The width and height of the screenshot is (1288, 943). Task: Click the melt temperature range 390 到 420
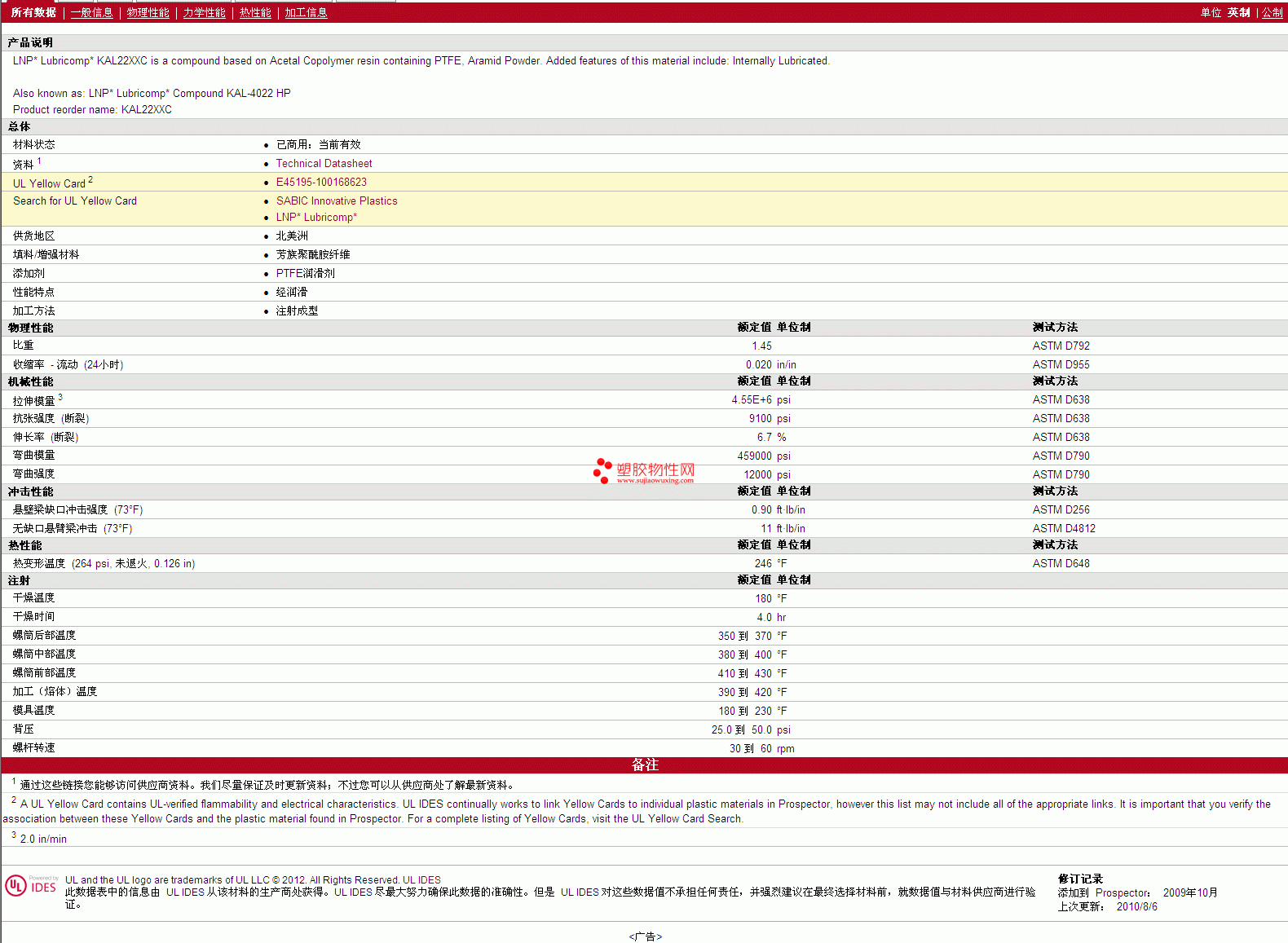click(744, 693)
